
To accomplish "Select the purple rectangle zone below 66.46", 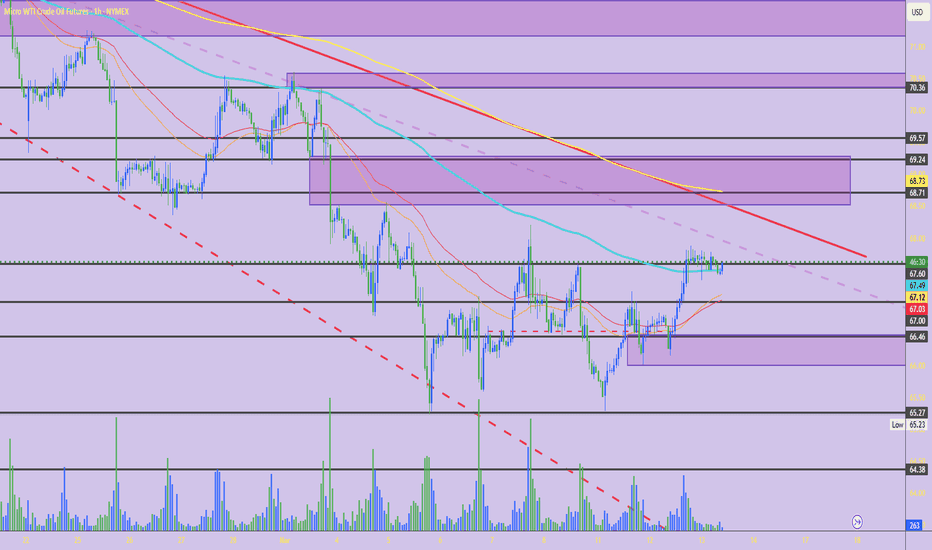I will [767, 350].
